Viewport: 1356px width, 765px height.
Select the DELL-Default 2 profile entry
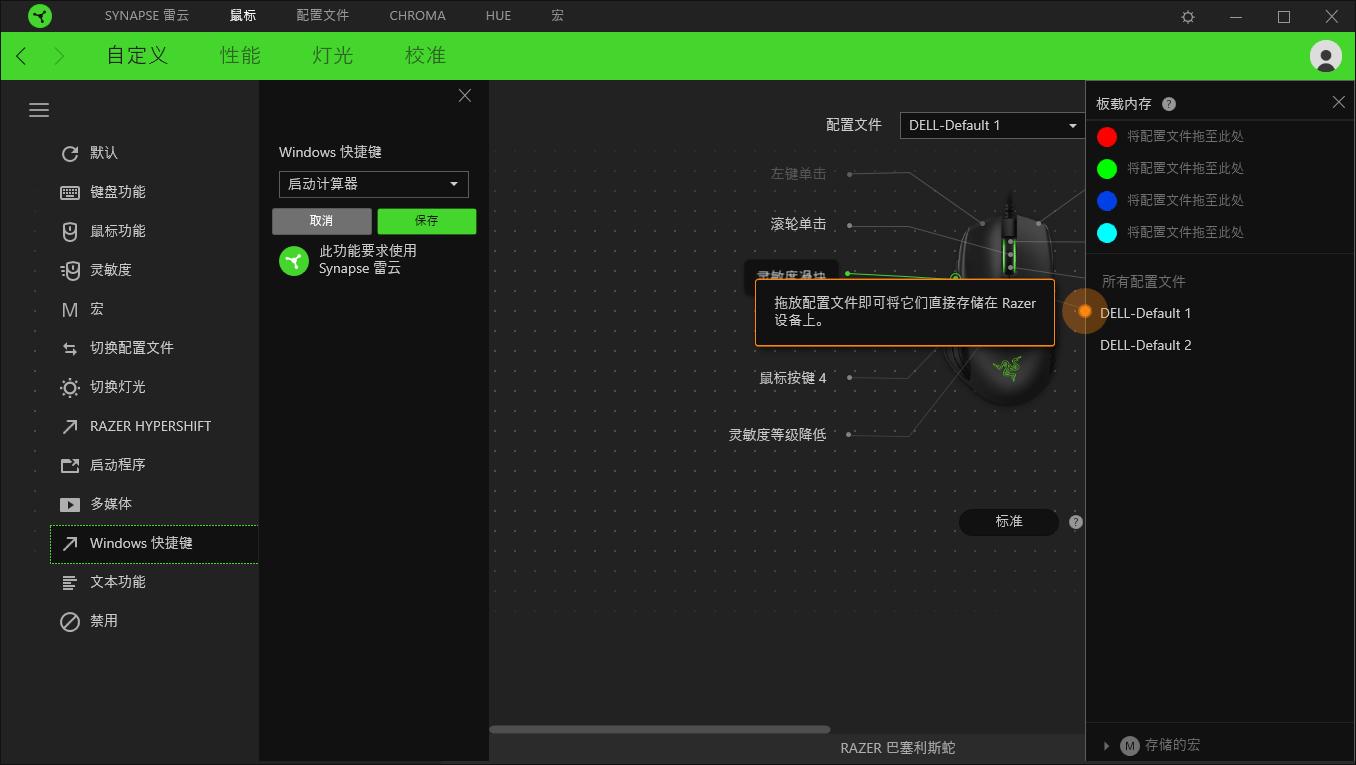coord(1146,345)
